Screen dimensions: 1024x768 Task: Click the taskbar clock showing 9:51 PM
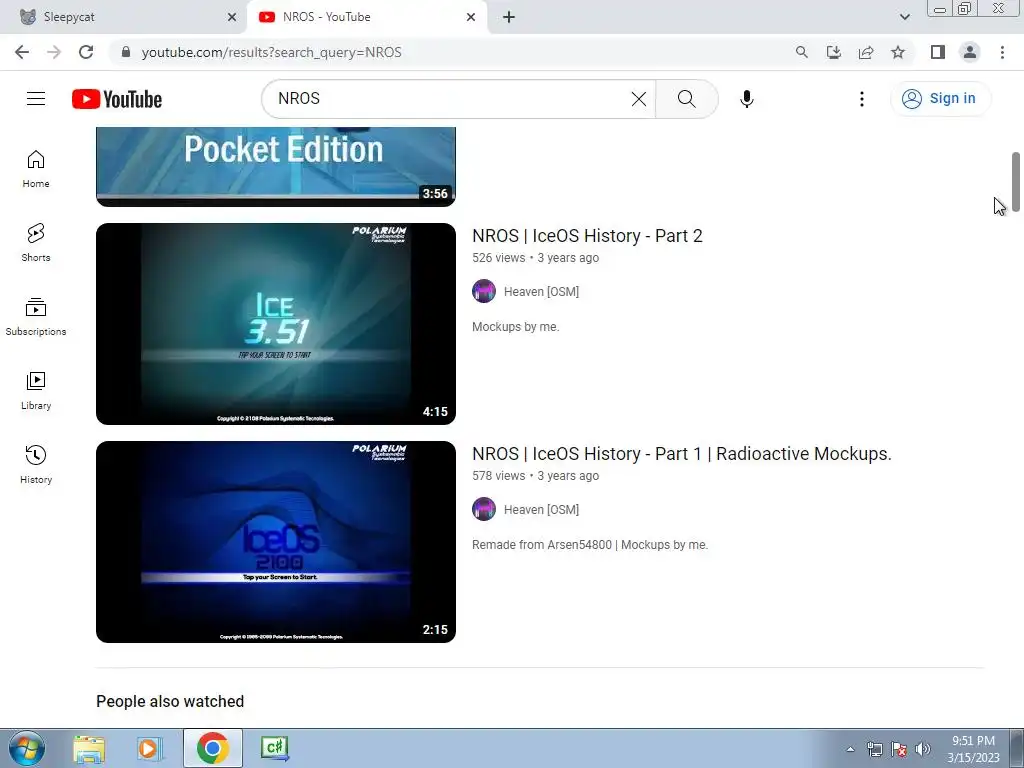(973, 749)
